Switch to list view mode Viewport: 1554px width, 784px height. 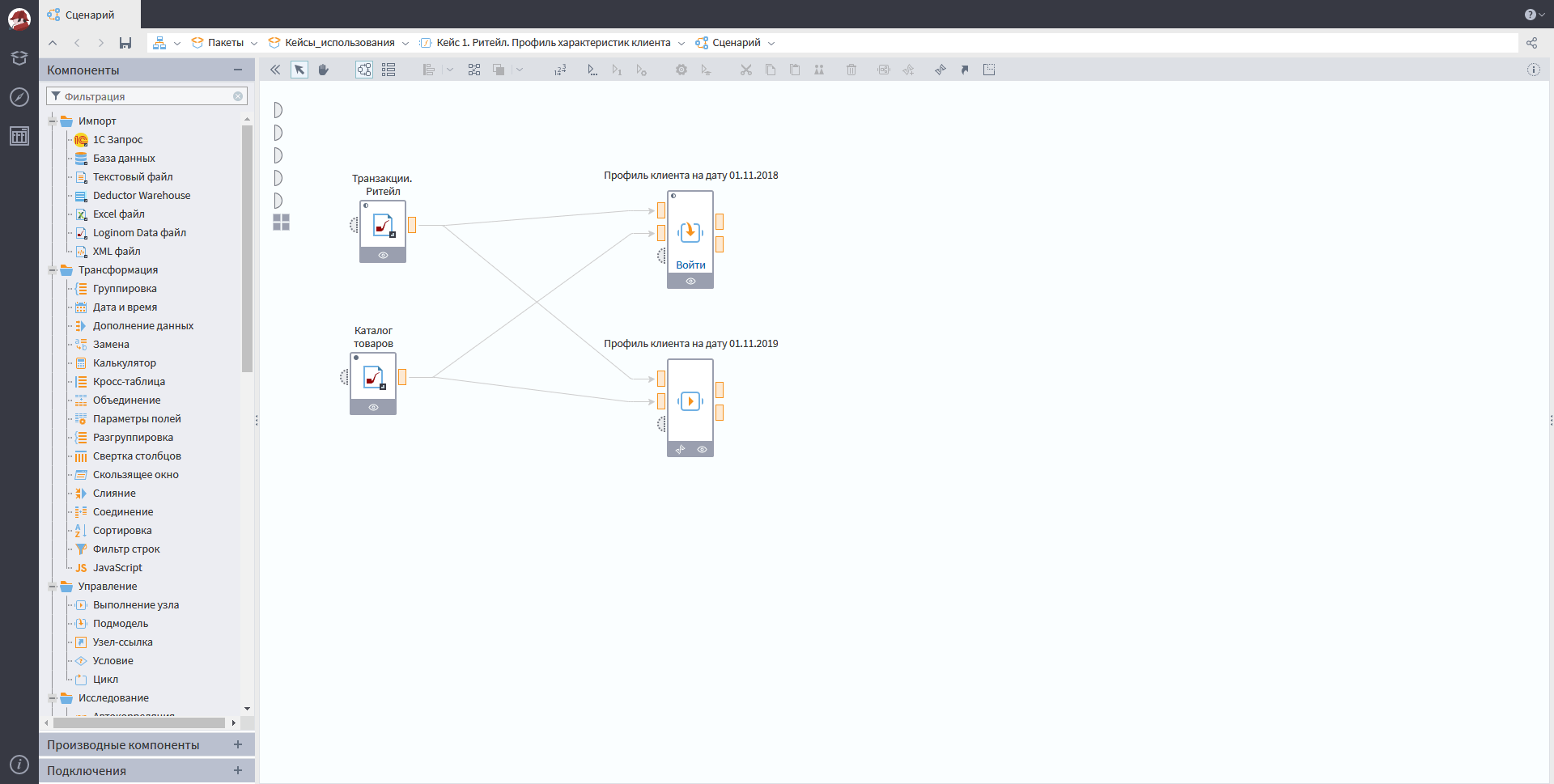(388, 70)
